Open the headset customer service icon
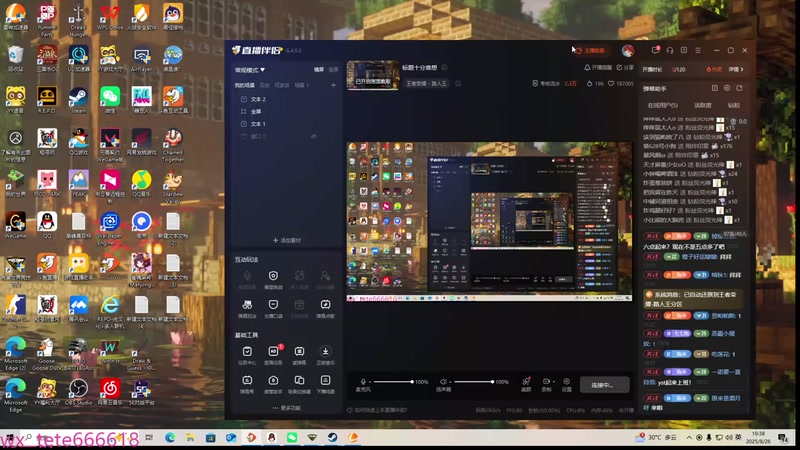This screenshot has width=800, height=450. [x=670, y=51]
